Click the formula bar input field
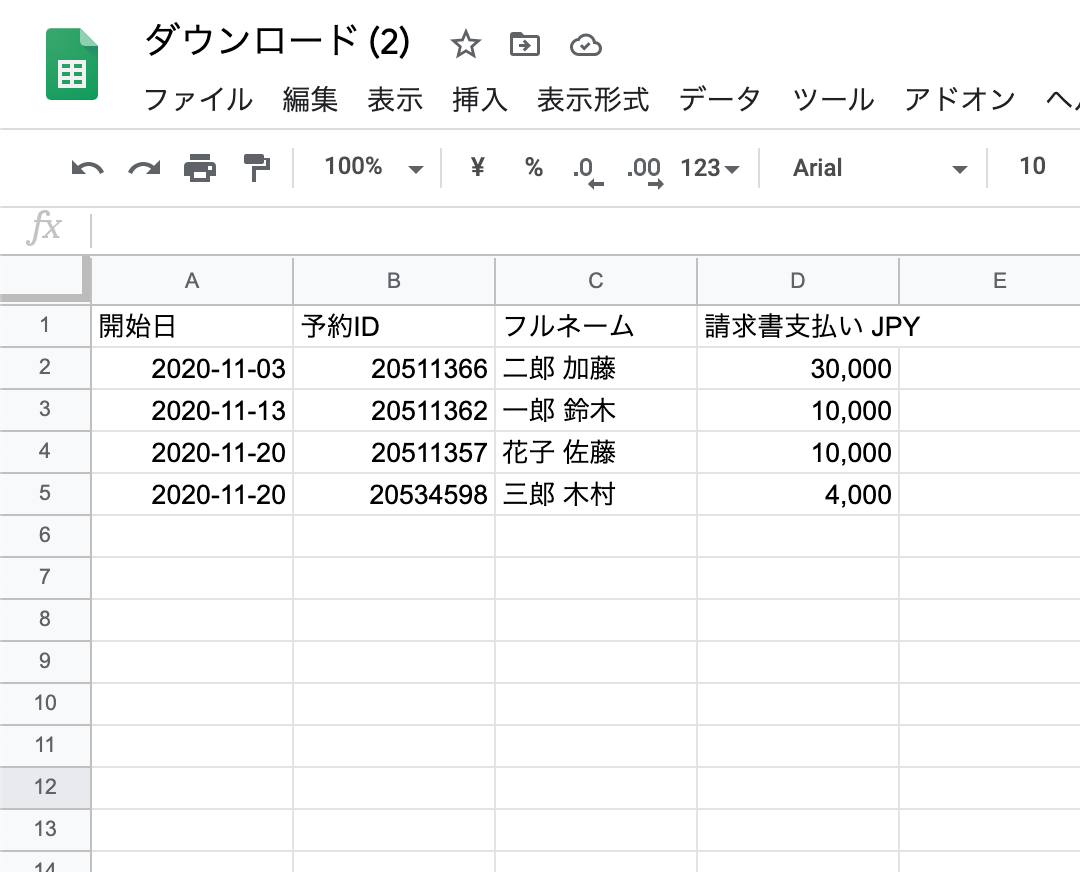This screenshot has height=872, width=1080. tap(580, 230)
